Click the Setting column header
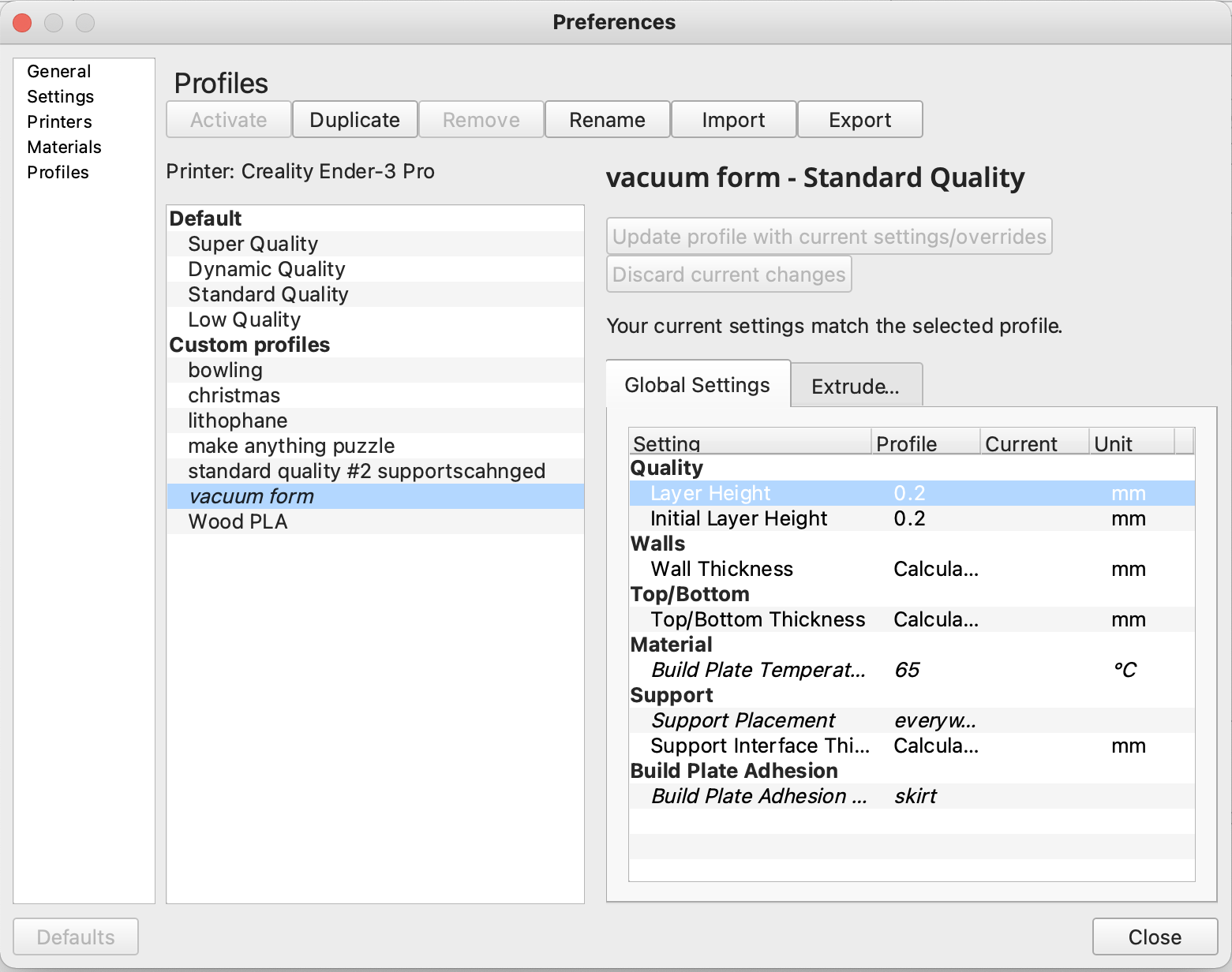 (751, 443)
